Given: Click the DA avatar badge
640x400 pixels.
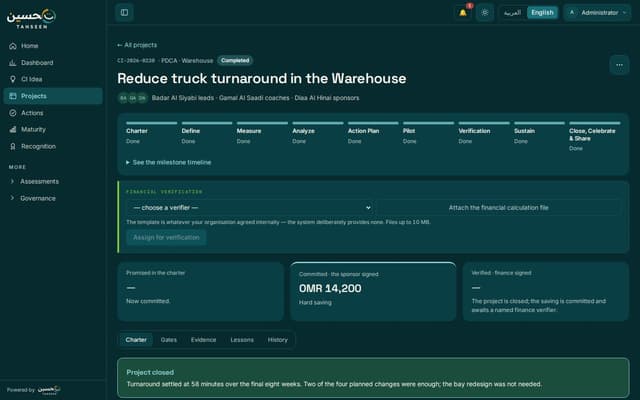Looking at the screenshot, I should 142,98.
